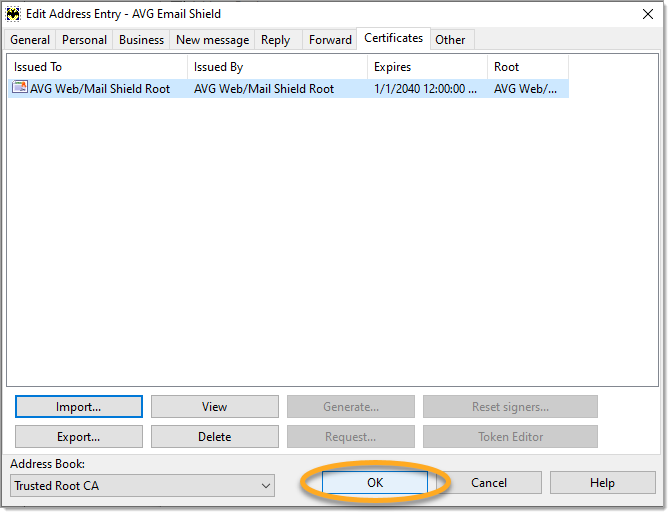Click The Bat! app icon in title bar
671x515 pixels.
pos(13,14)
